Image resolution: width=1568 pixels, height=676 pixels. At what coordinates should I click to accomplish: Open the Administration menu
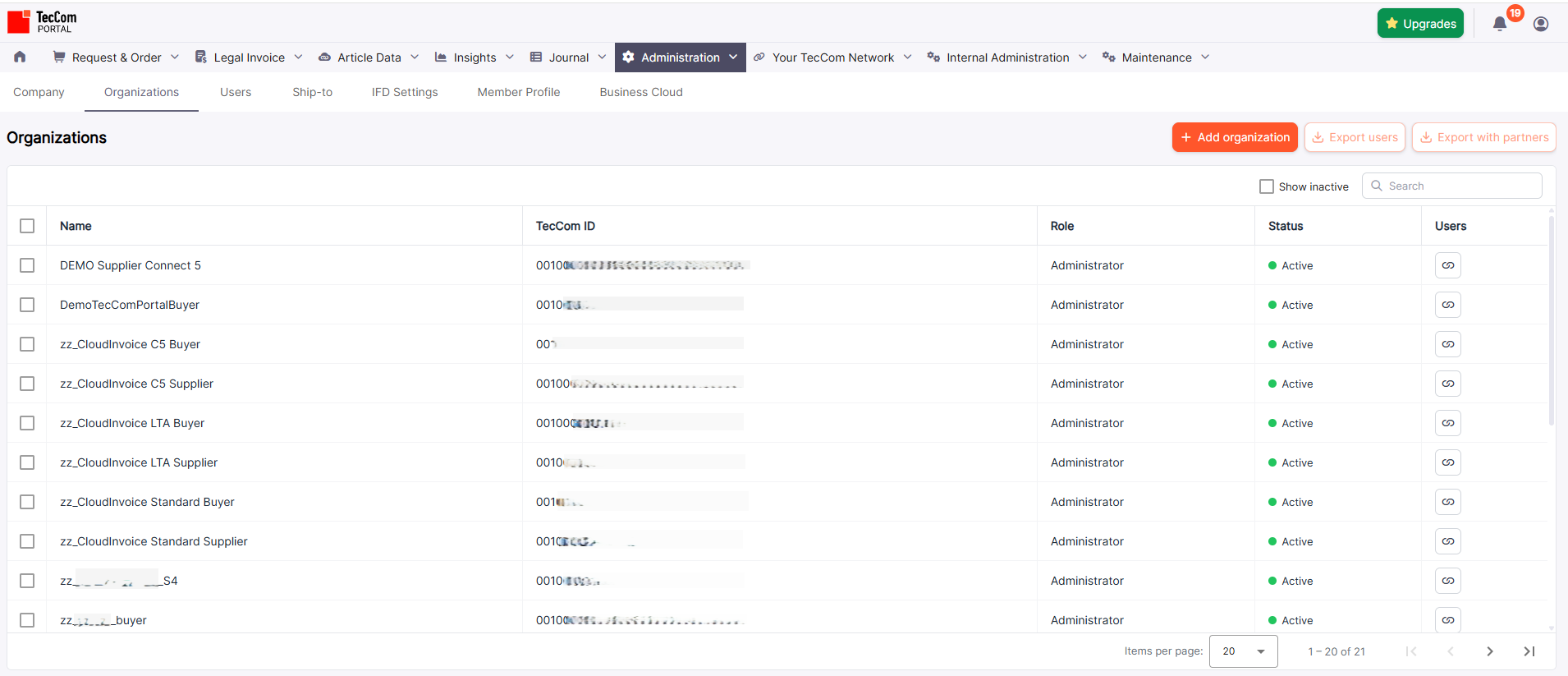point(681,57)
